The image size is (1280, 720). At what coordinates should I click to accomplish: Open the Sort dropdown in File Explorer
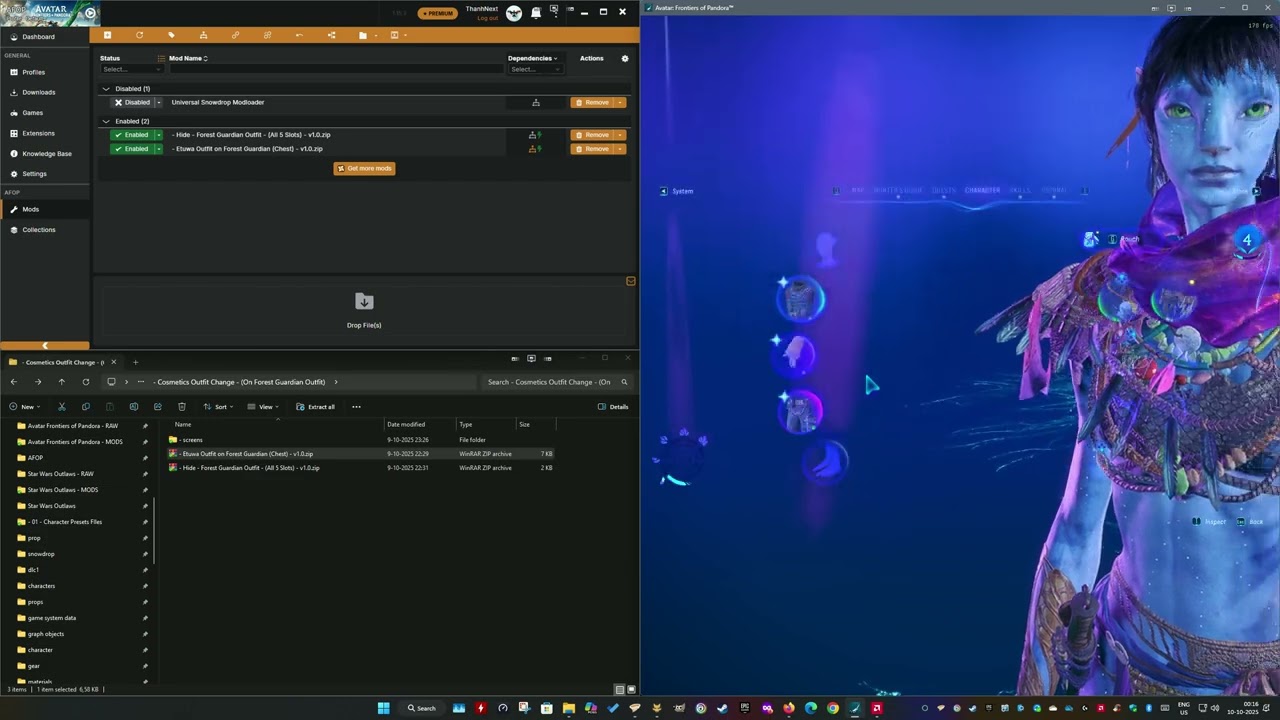click(218, 407)
